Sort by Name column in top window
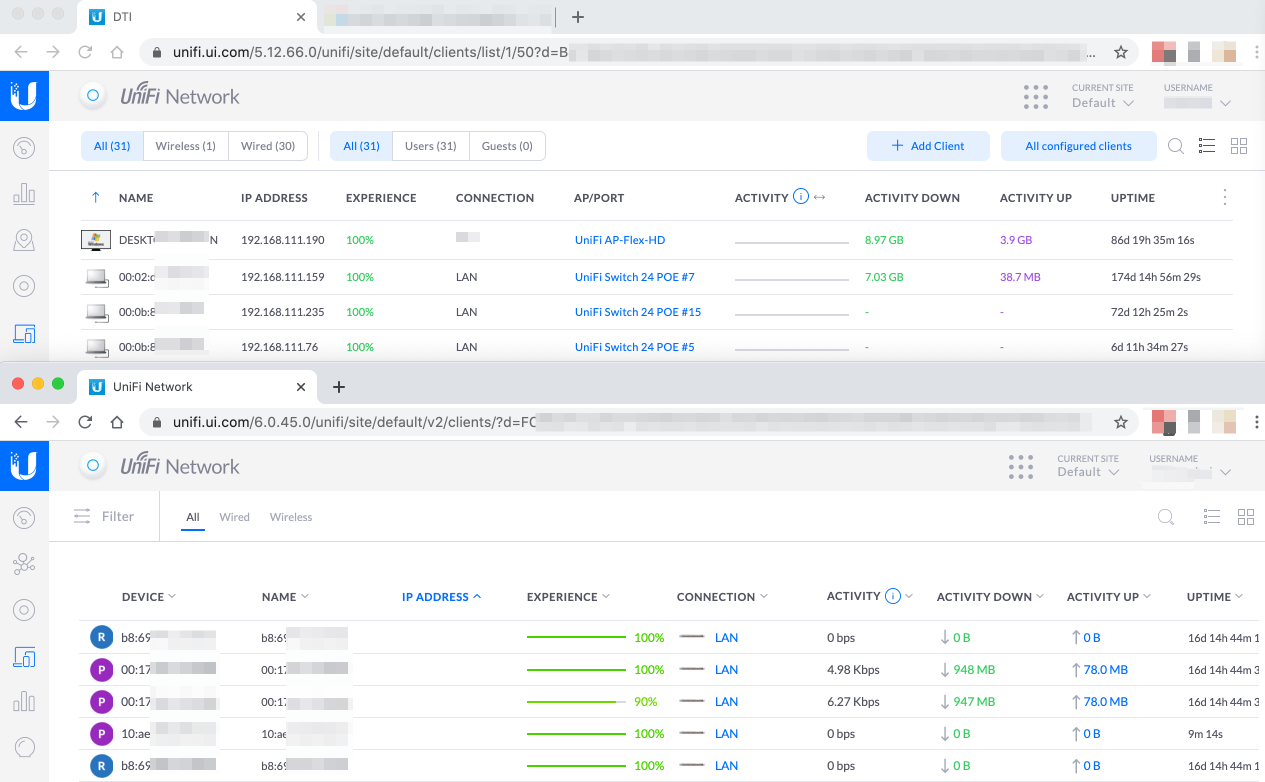The height and width of the screenshot is (782, 1265). pyautogui.click(x=136, y=198)
